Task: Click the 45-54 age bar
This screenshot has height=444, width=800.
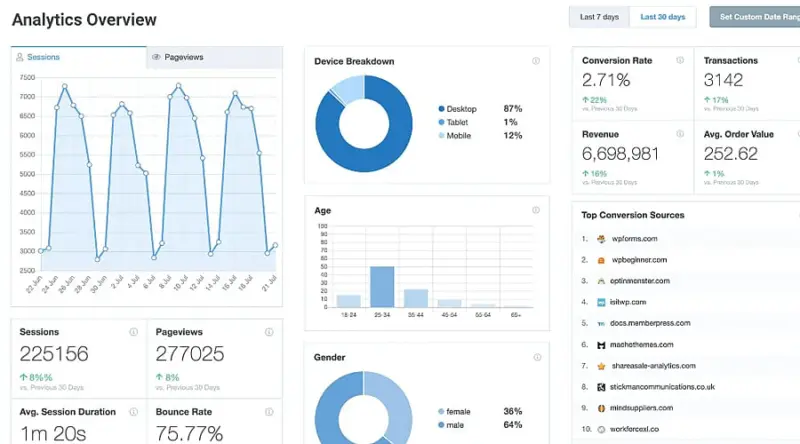Action: [449, 303]
